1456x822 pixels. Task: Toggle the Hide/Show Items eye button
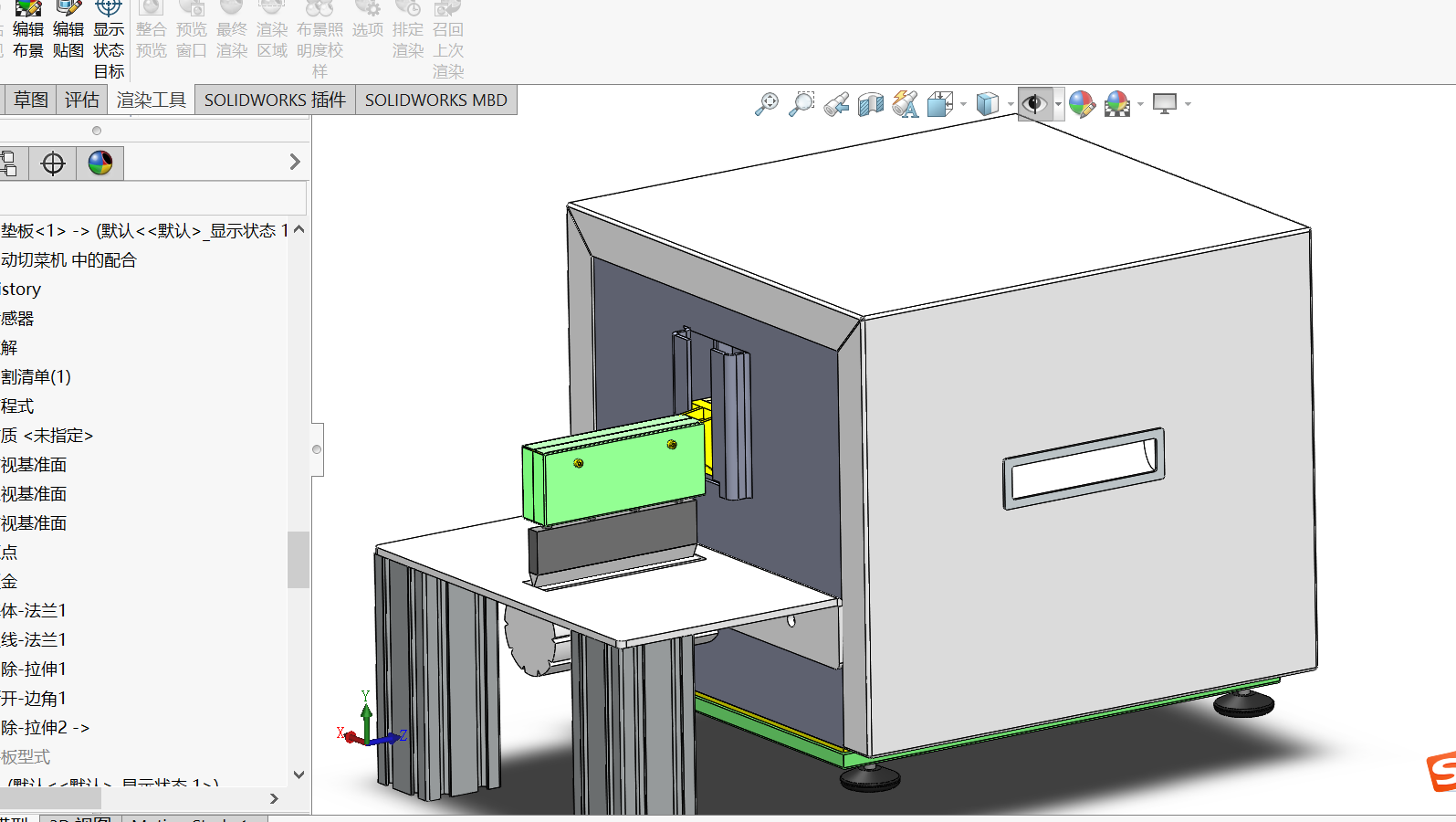point(1034,104)
